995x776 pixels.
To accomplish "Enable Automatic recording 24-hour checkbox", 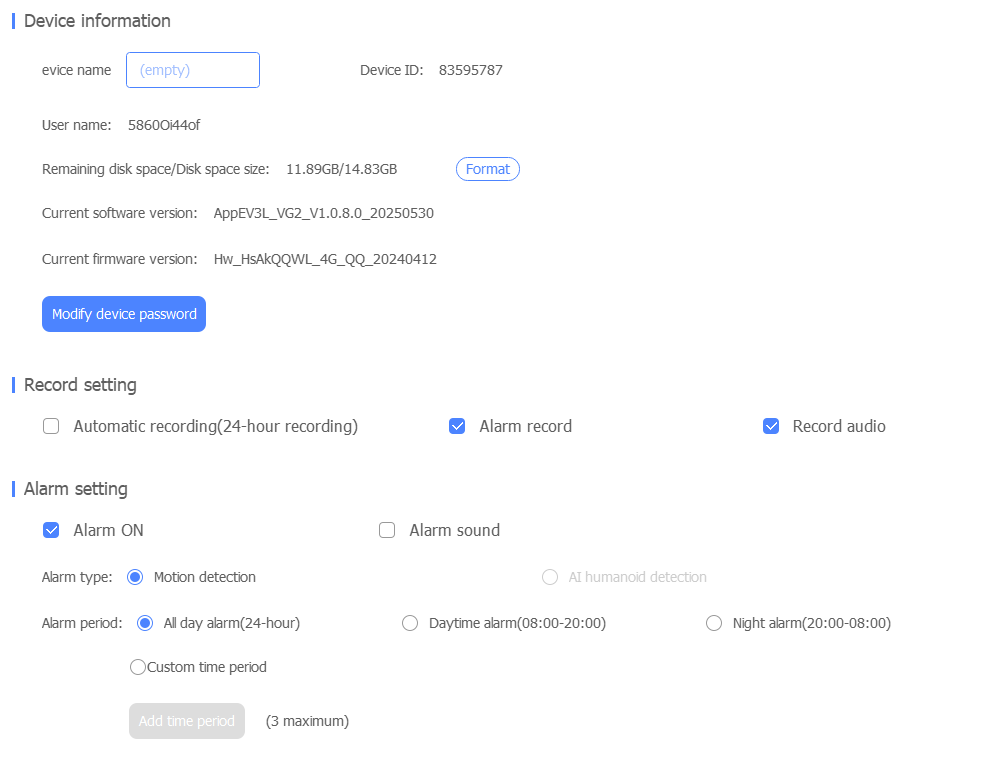I will pyautogui.click(x=51, y=426).
